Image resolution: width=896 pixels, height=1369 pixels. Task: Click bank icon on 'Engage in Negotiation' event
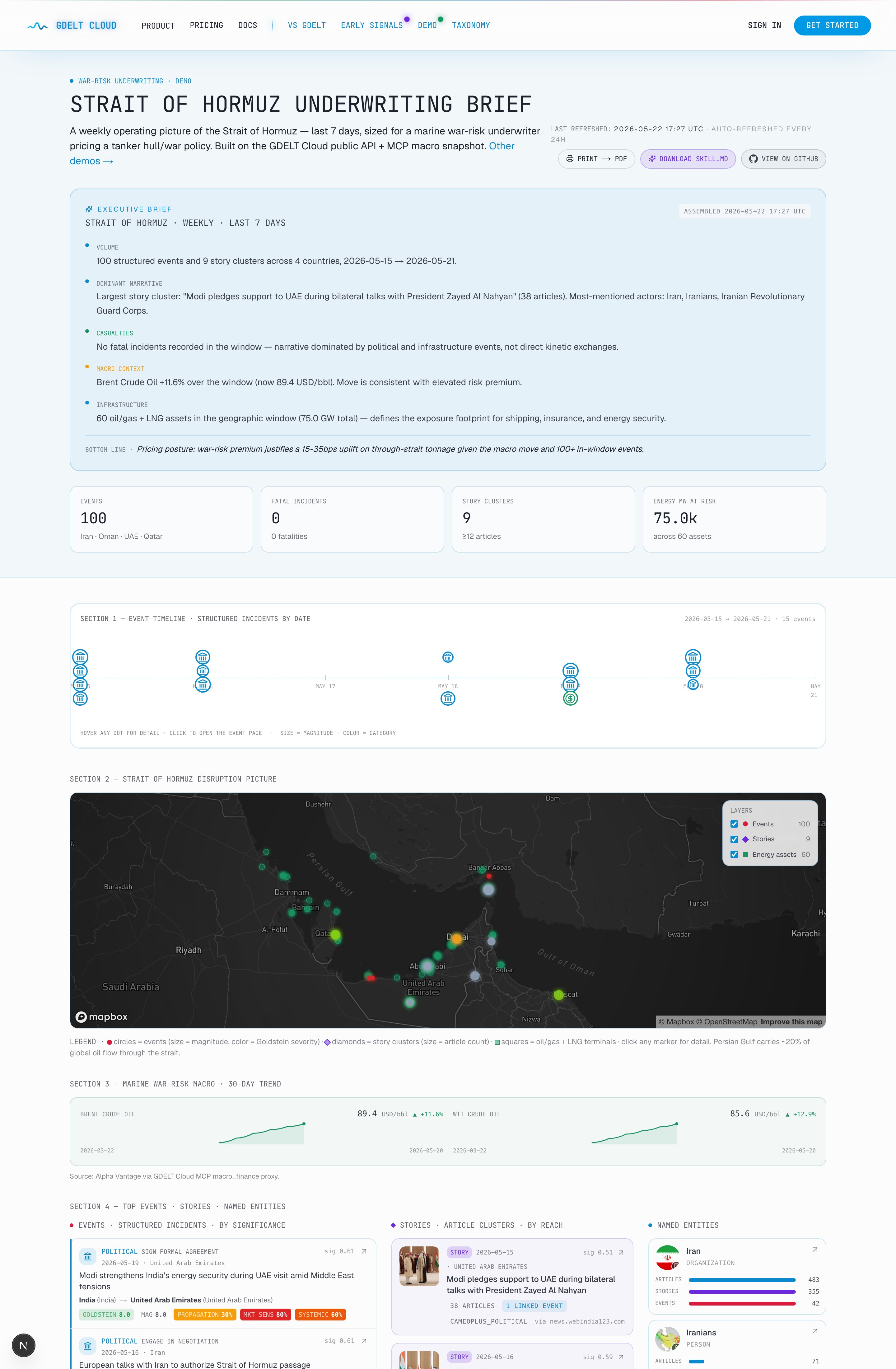pyautogui.click(x=87, y=1346)
